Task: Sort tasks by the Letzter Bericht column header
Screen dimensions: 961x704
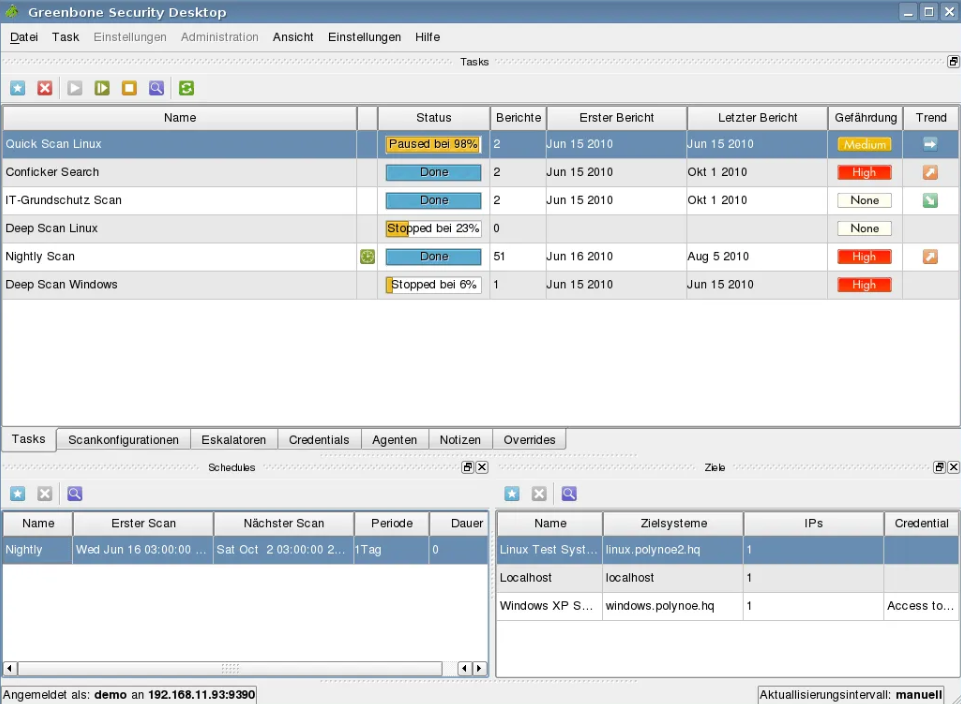Action: [x=758, y=118]
